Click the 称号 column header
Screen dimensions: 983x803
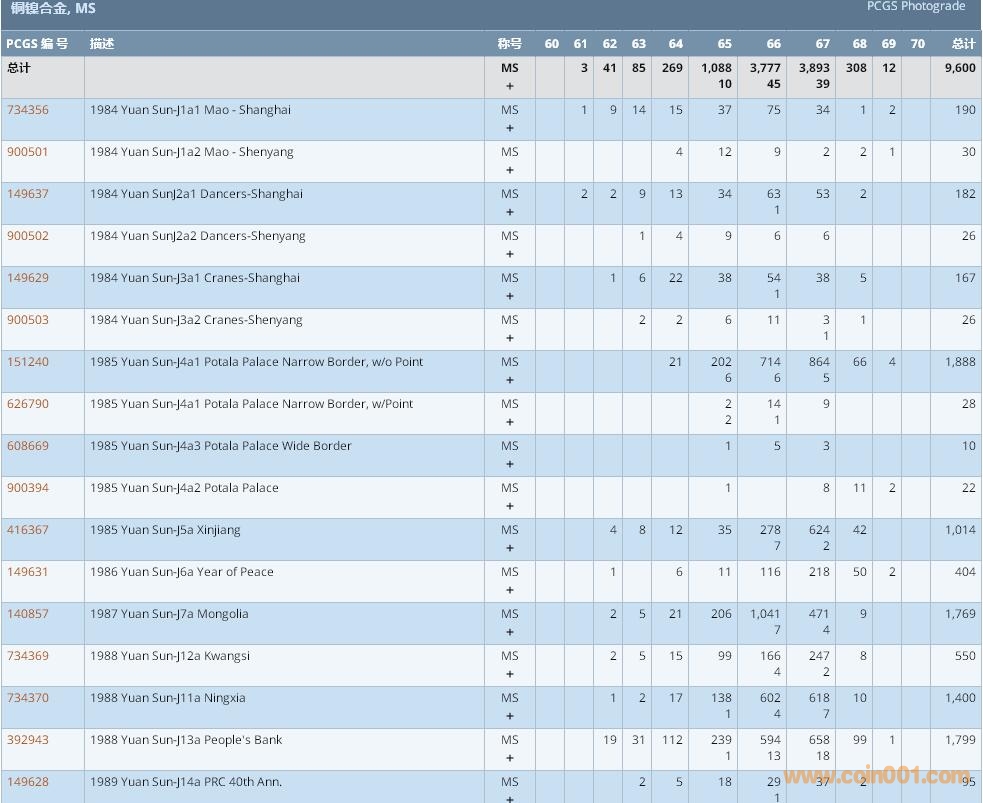click(x=509, y=44)
